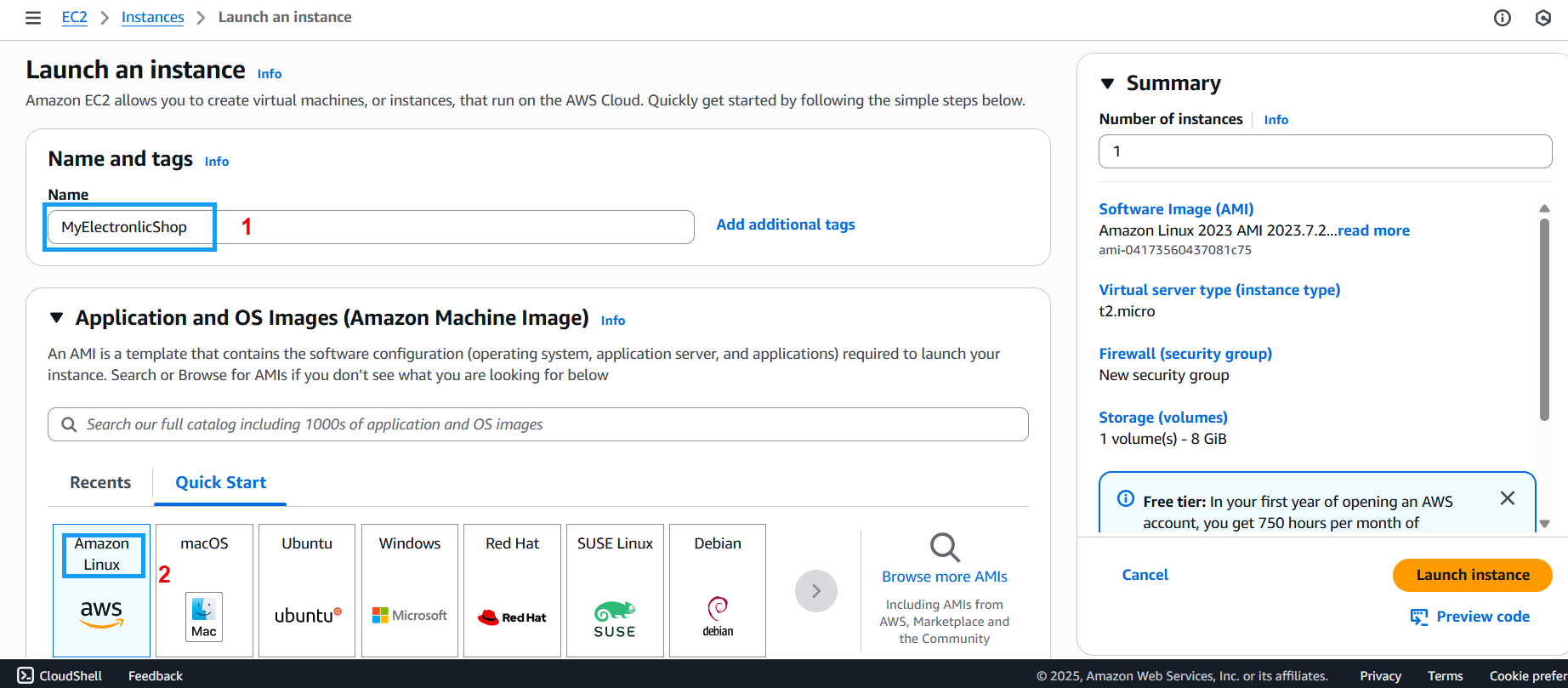Screen dimensions: 1568x688
Task: Open the hexagon settings icon in header
Action: [x=1543, y=18]
